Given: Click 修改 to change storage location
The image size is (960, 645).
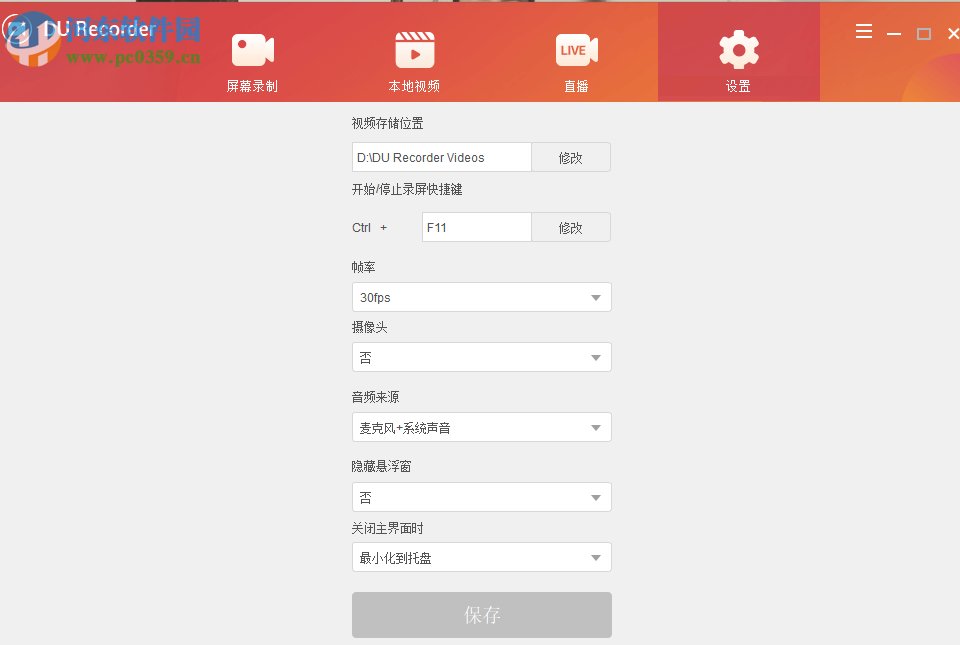Looking at the screenshot, I should [x=570, y=157].
